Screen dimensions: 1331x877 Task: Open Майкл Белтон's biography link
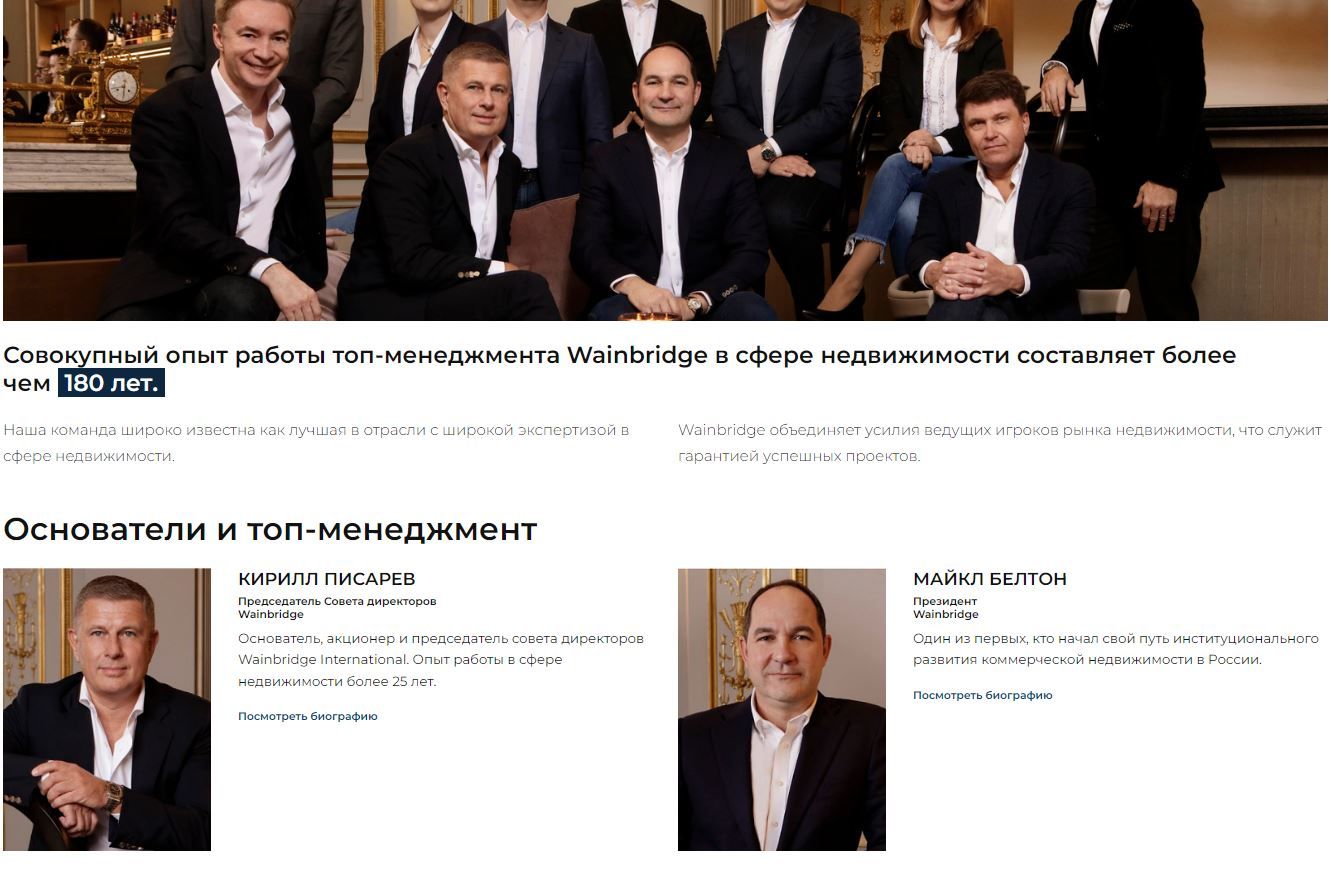point(983,695)
